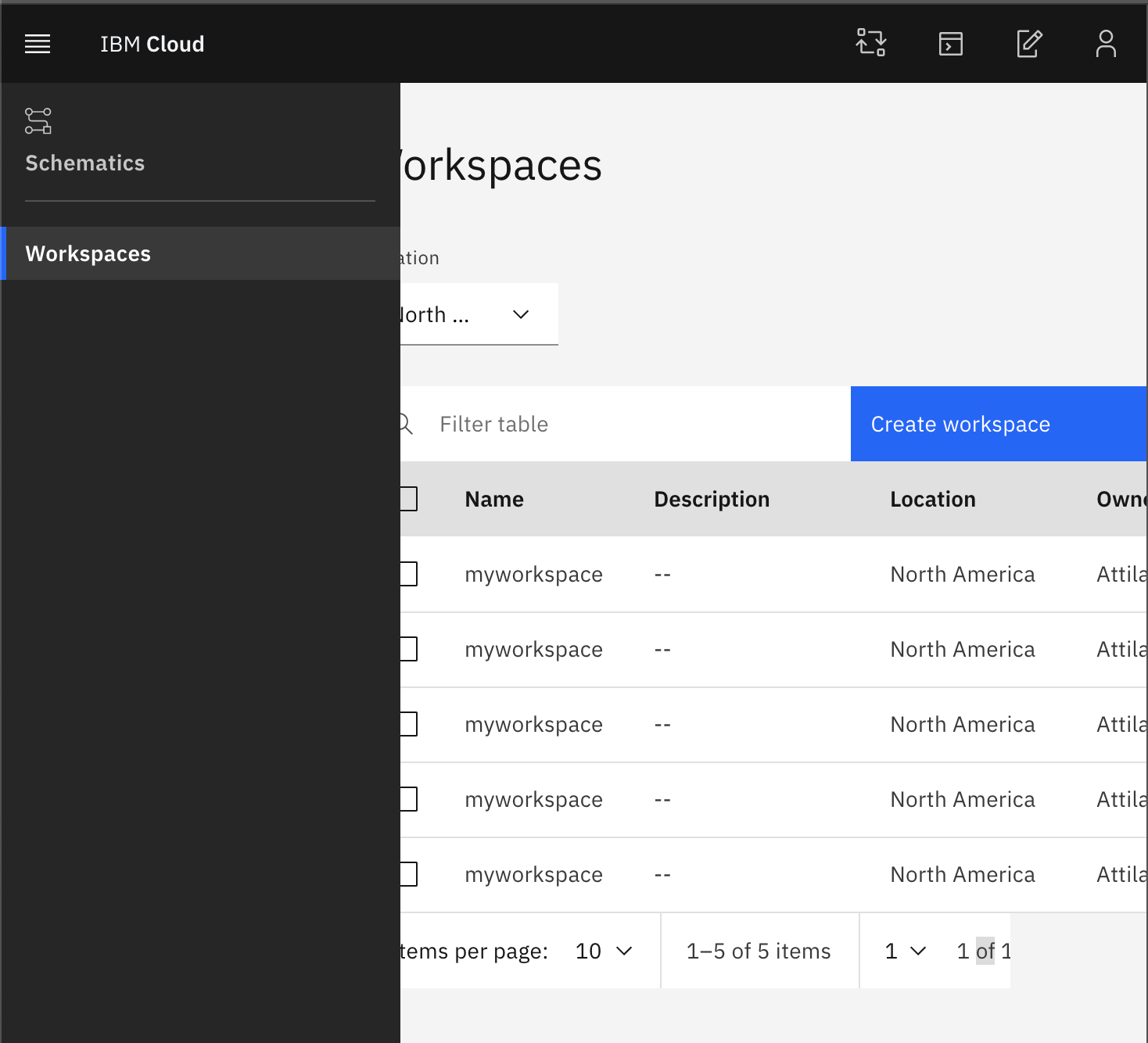Open the IBM Cloud home link
This screenshot has width=1148, height=1043.
tap(152, 44)
